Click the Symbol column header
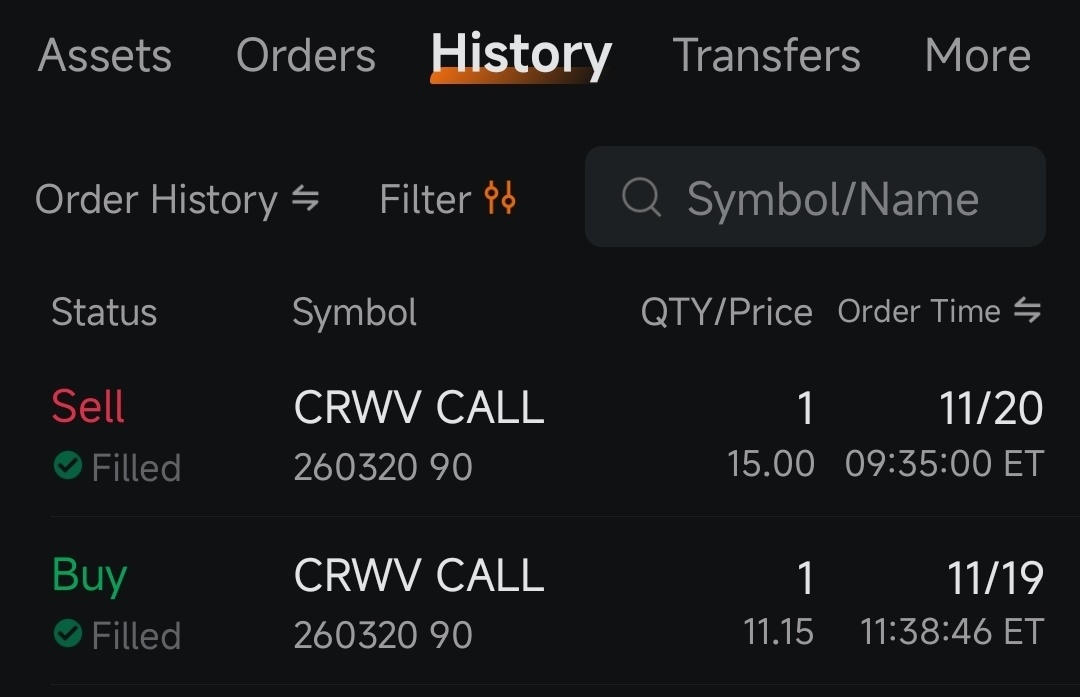This screenshot has width=1080, height=697. click(x=354, y=312)
